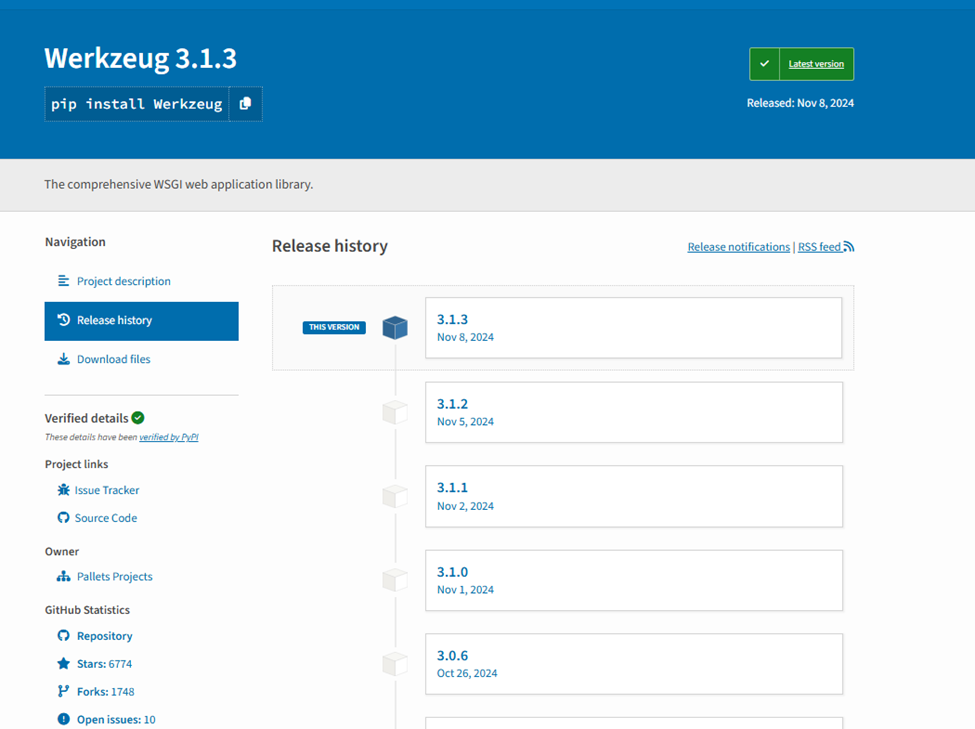975x729 pixels.
Task: Click the GitHub icon next to Repository
Action: 63,635
